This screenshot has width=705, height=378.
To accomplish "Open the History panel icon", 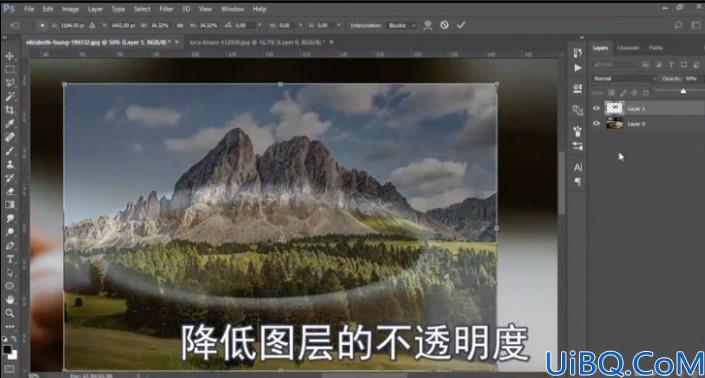I will click(x=578, y=53).
